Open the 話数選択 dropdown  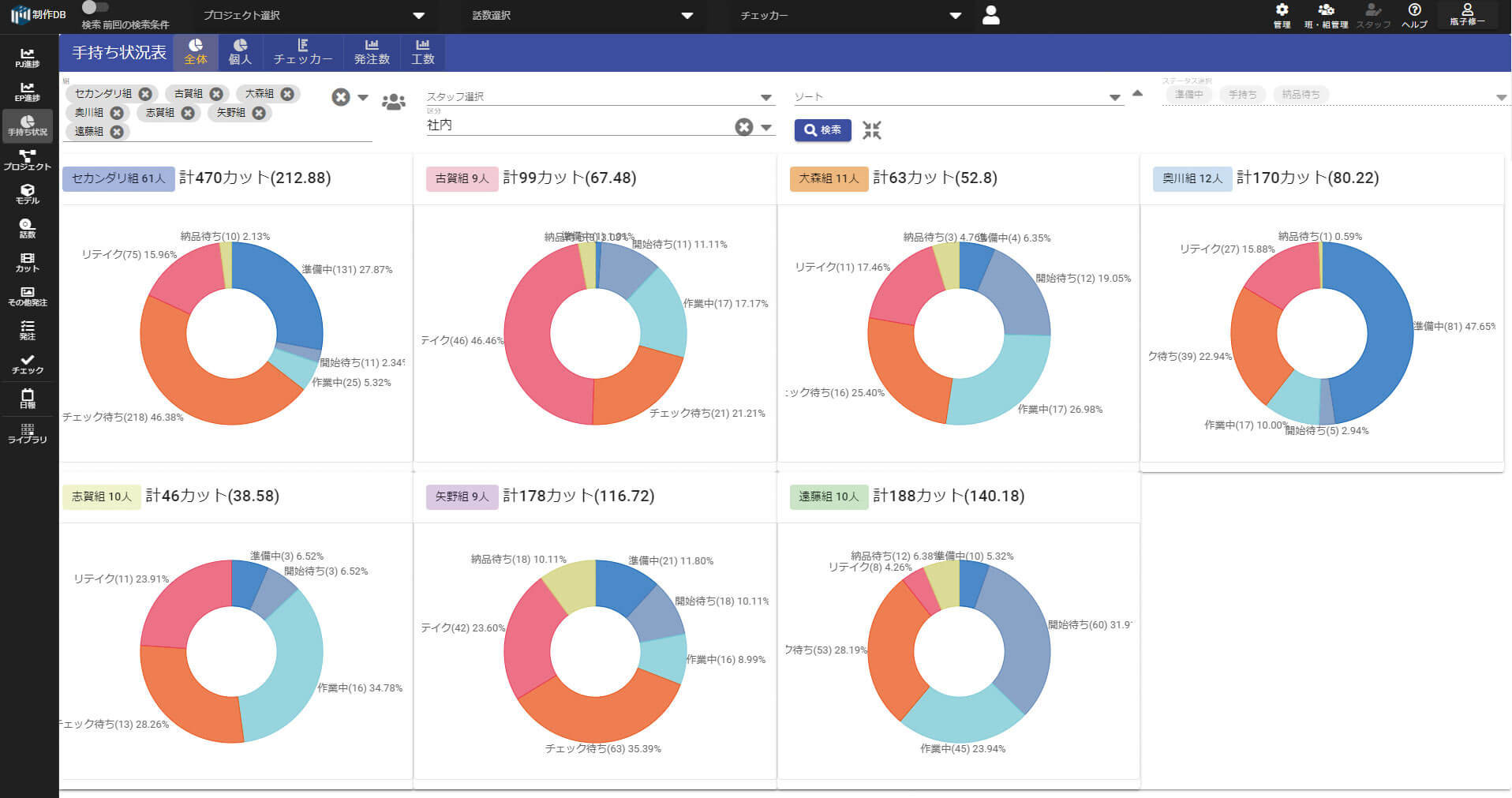point(582,15)
